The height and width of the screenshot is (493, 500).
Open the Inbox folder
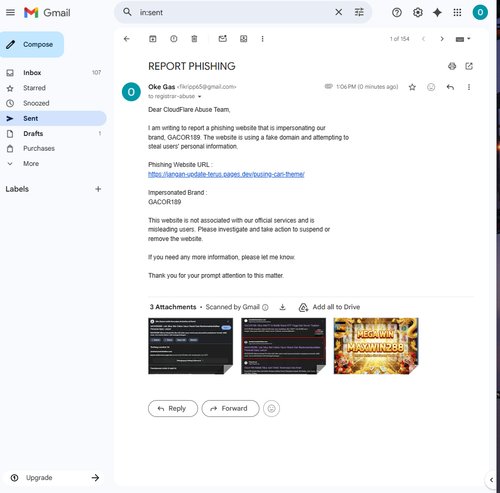(53, 73)
